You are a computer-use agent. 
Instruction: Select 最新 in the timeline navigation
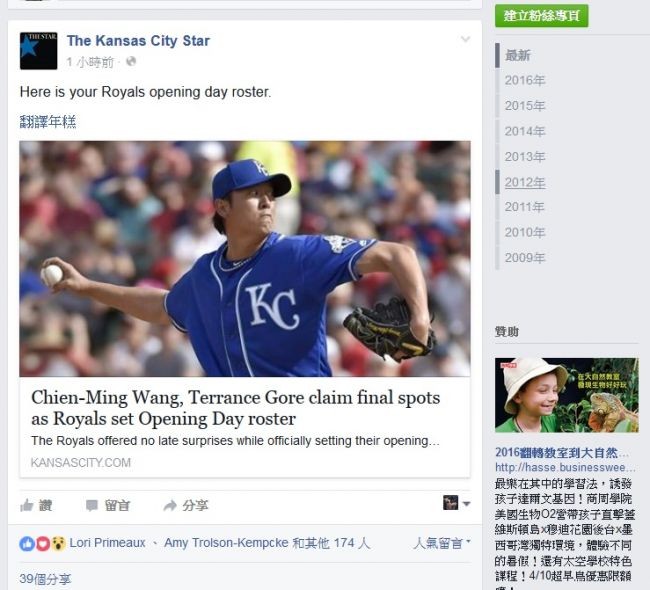pos(517,55)
